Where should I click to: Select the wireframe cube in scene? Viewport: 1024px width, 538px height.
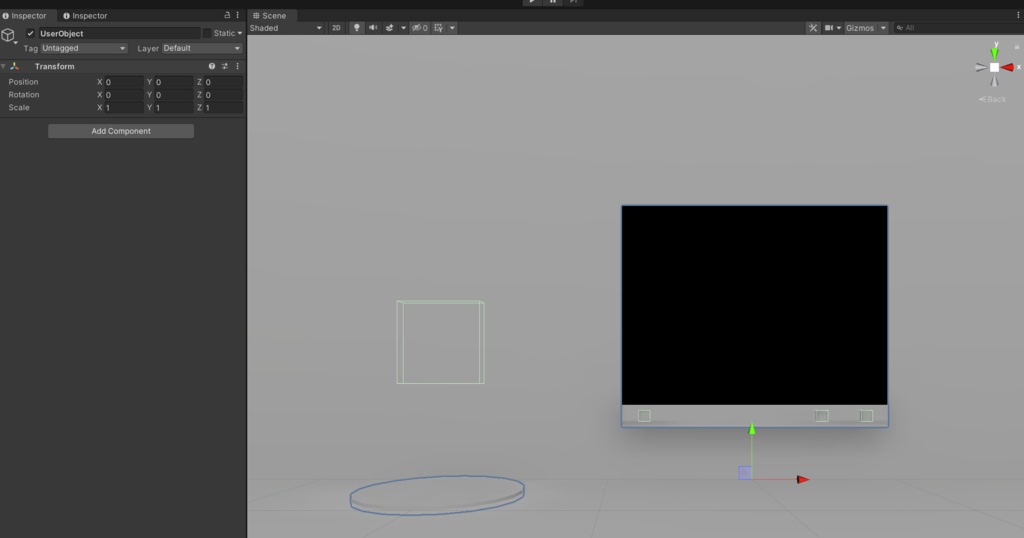click(440, 342)
